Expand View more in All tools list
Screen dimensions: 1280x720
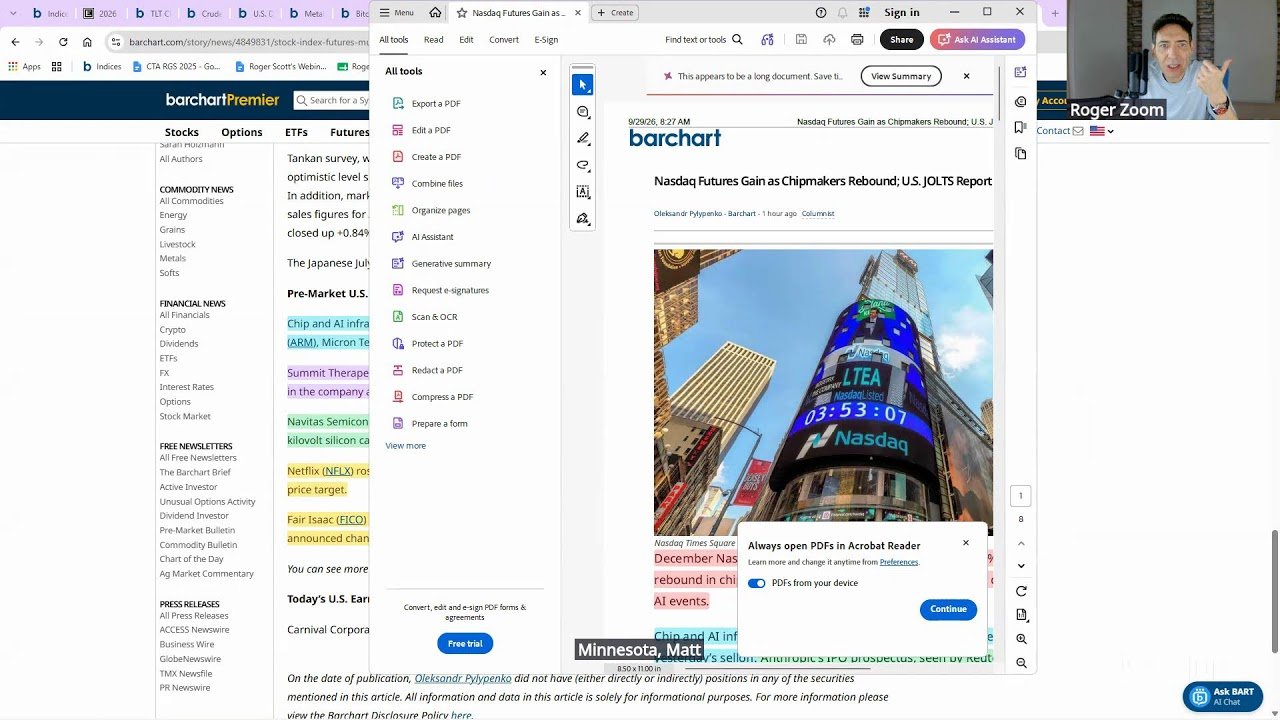click(x=405, y=445)
